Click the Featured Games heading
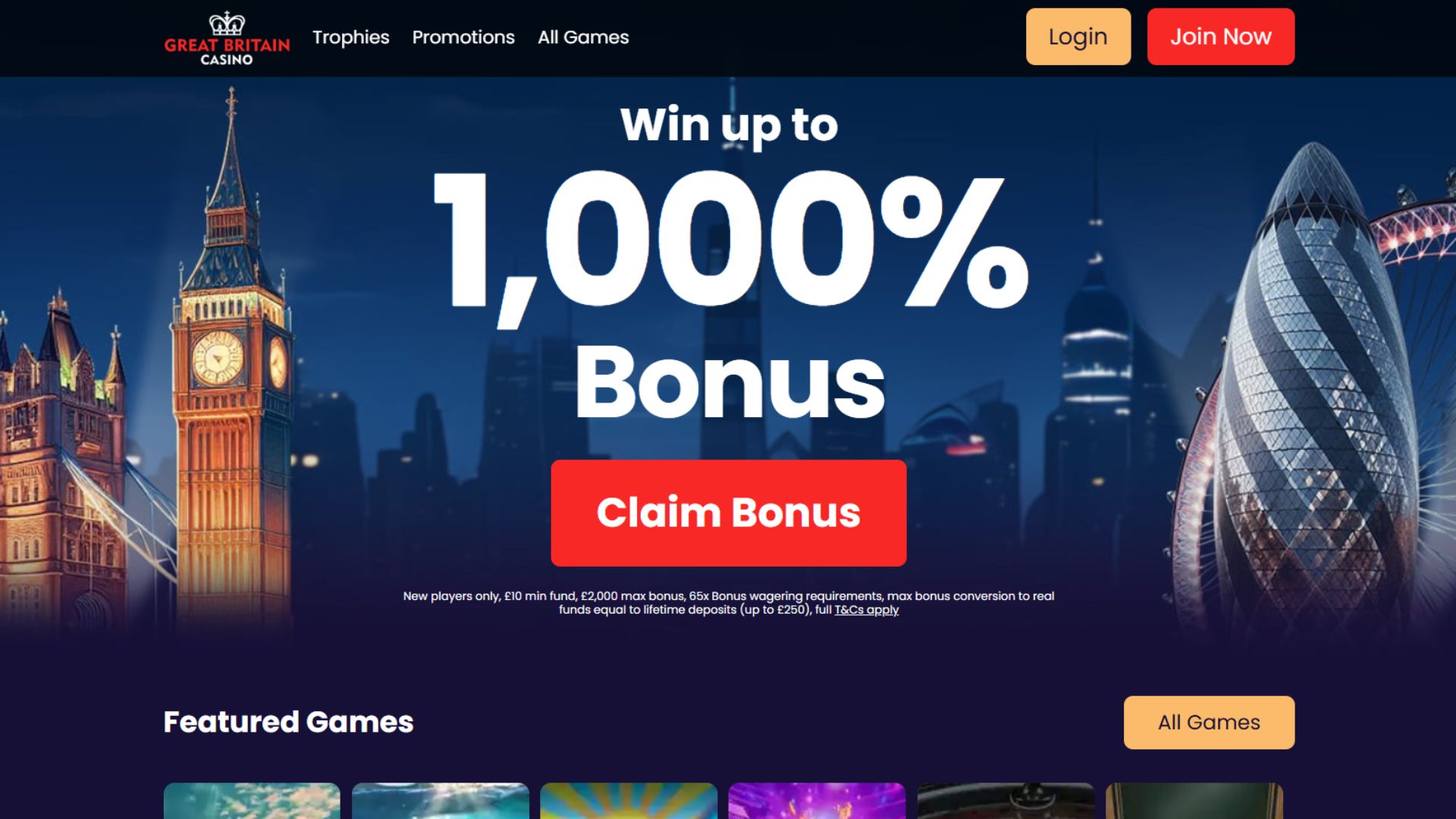The image size is (1456, 819). [288, 722]
